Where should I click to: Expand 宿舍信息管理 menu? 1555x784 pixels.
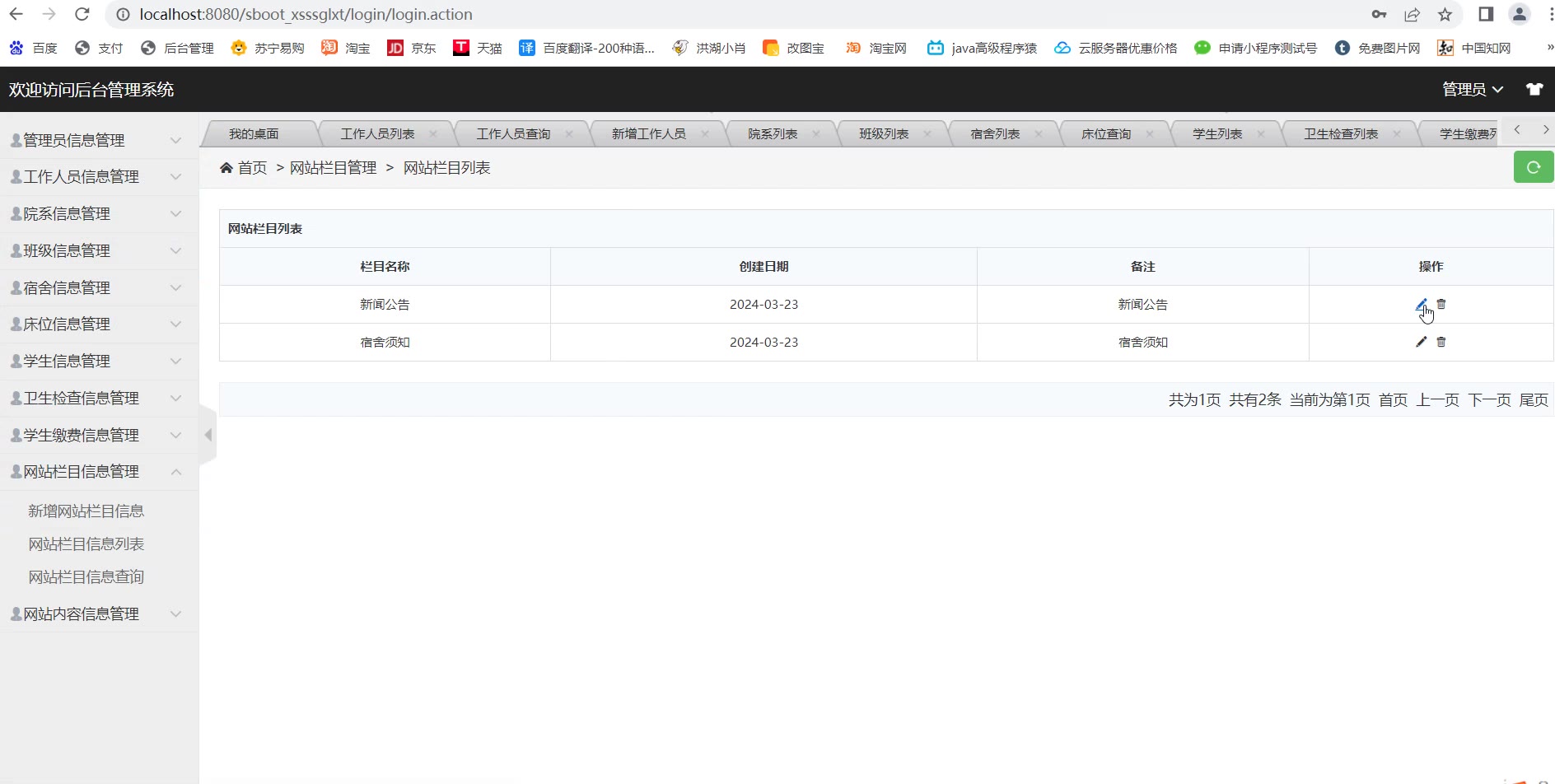(99, 287)
